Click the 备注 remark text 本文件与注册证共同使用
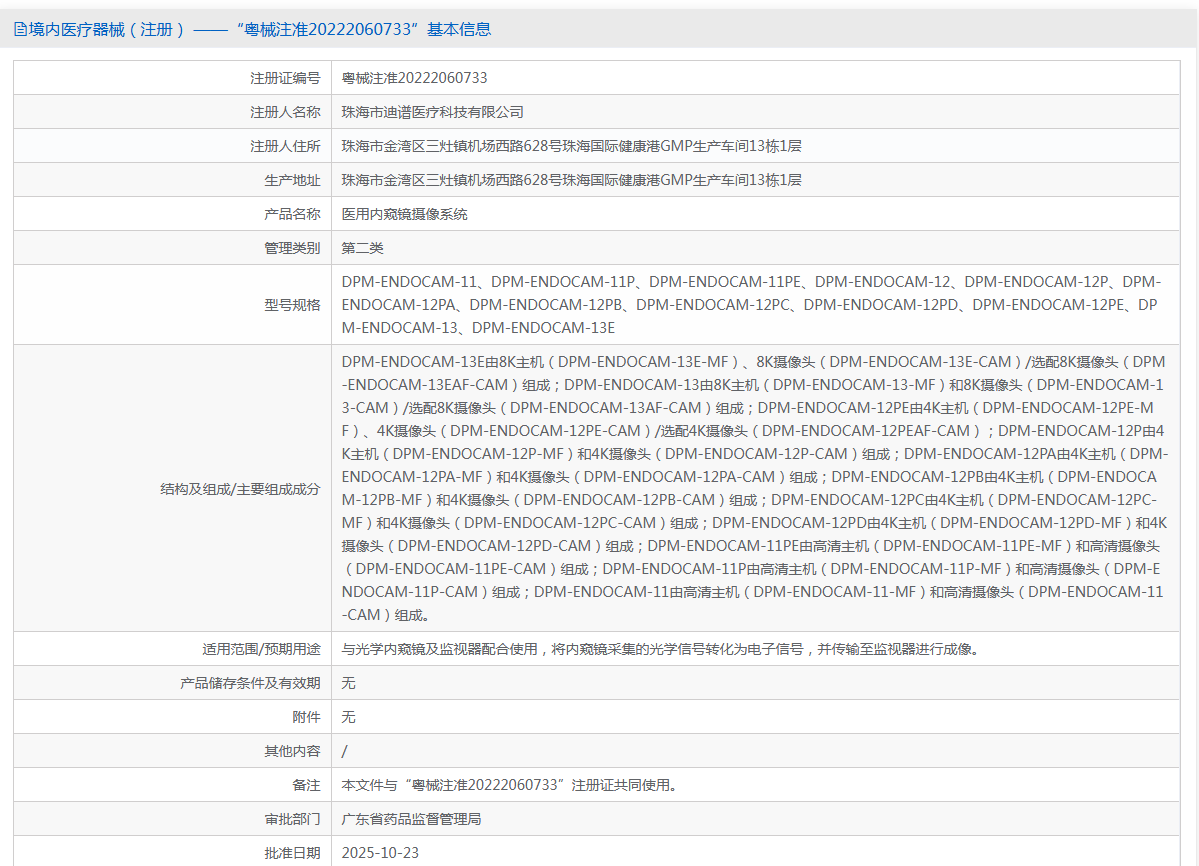 (509, 785)
